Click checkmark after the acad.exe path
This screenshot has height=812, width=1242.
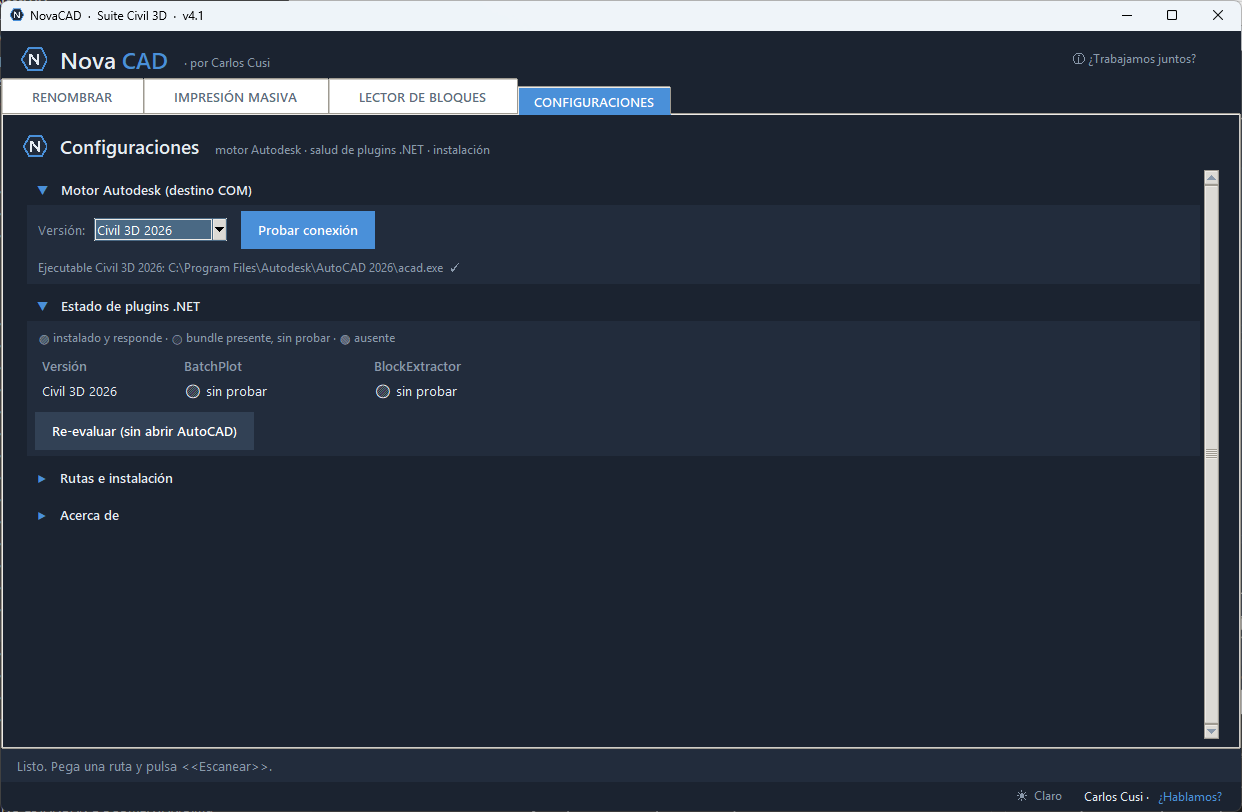454,268
